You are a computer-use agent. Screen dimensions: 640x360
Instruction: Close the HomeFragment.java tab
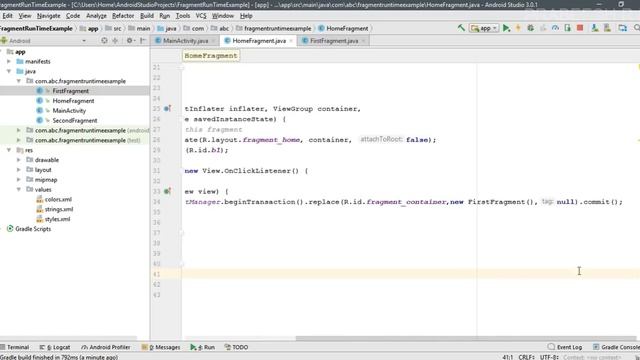click(x=291, y=41)
